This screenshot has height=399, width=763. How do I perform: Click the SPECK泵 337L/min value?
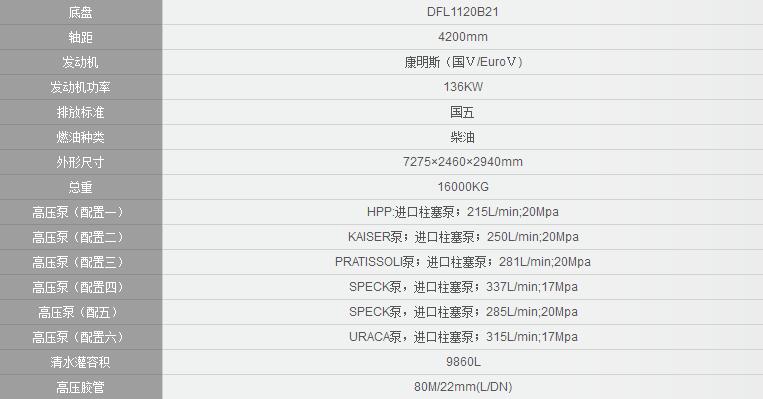[x=463, y=287]
